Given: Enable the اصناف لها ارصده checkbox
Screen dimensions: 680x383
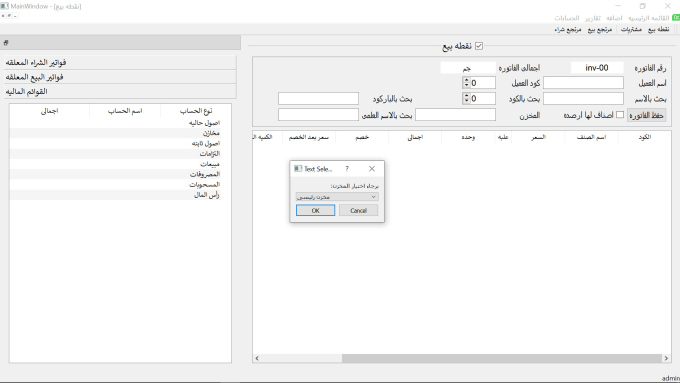Looking at the screenshot, I should click(x=620, y=115).
